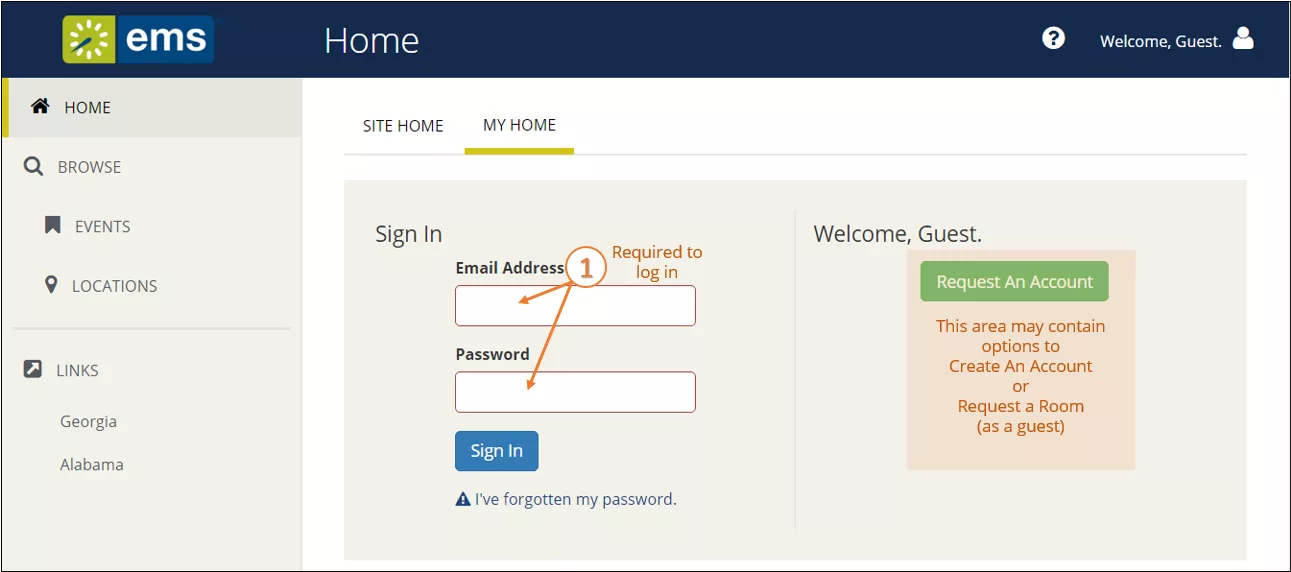Click the guest user profile icon
The height and width of the screenshot is (572, 1291).
[x=1243, y=39]
